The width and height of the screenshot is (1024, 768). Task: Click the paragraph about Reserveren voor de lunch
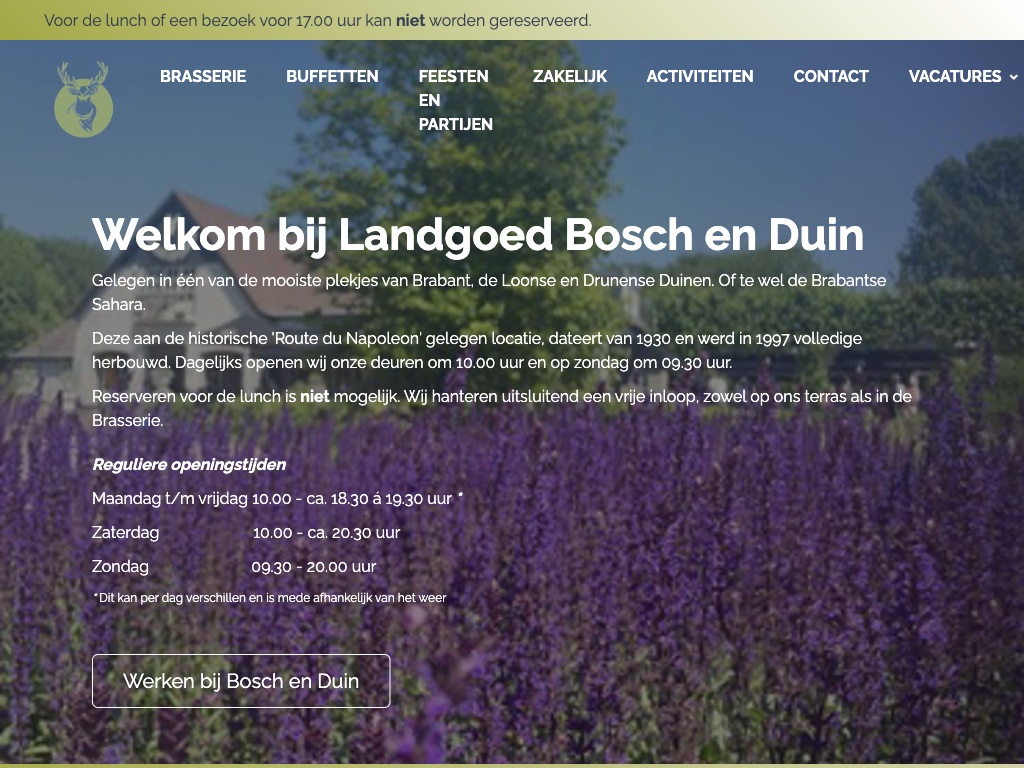(x=502, y=408)
